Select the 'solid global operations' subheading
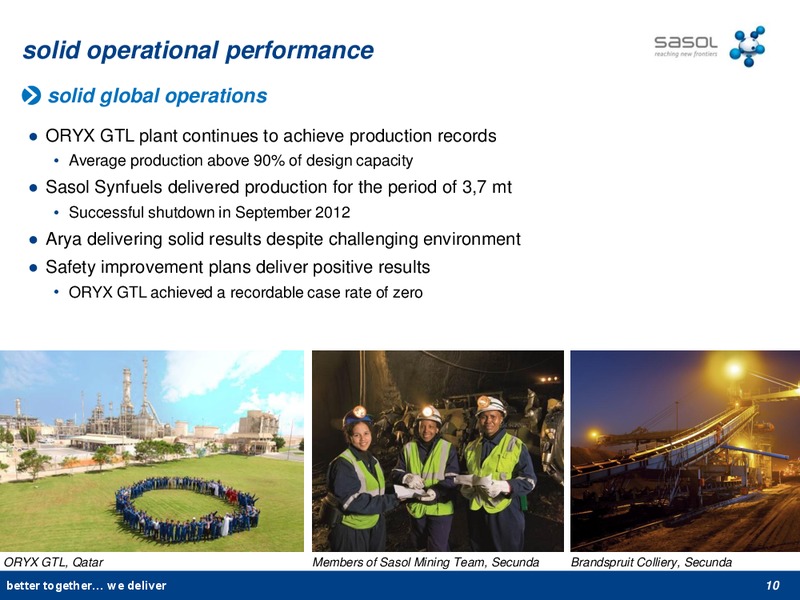 click(157, 96)
